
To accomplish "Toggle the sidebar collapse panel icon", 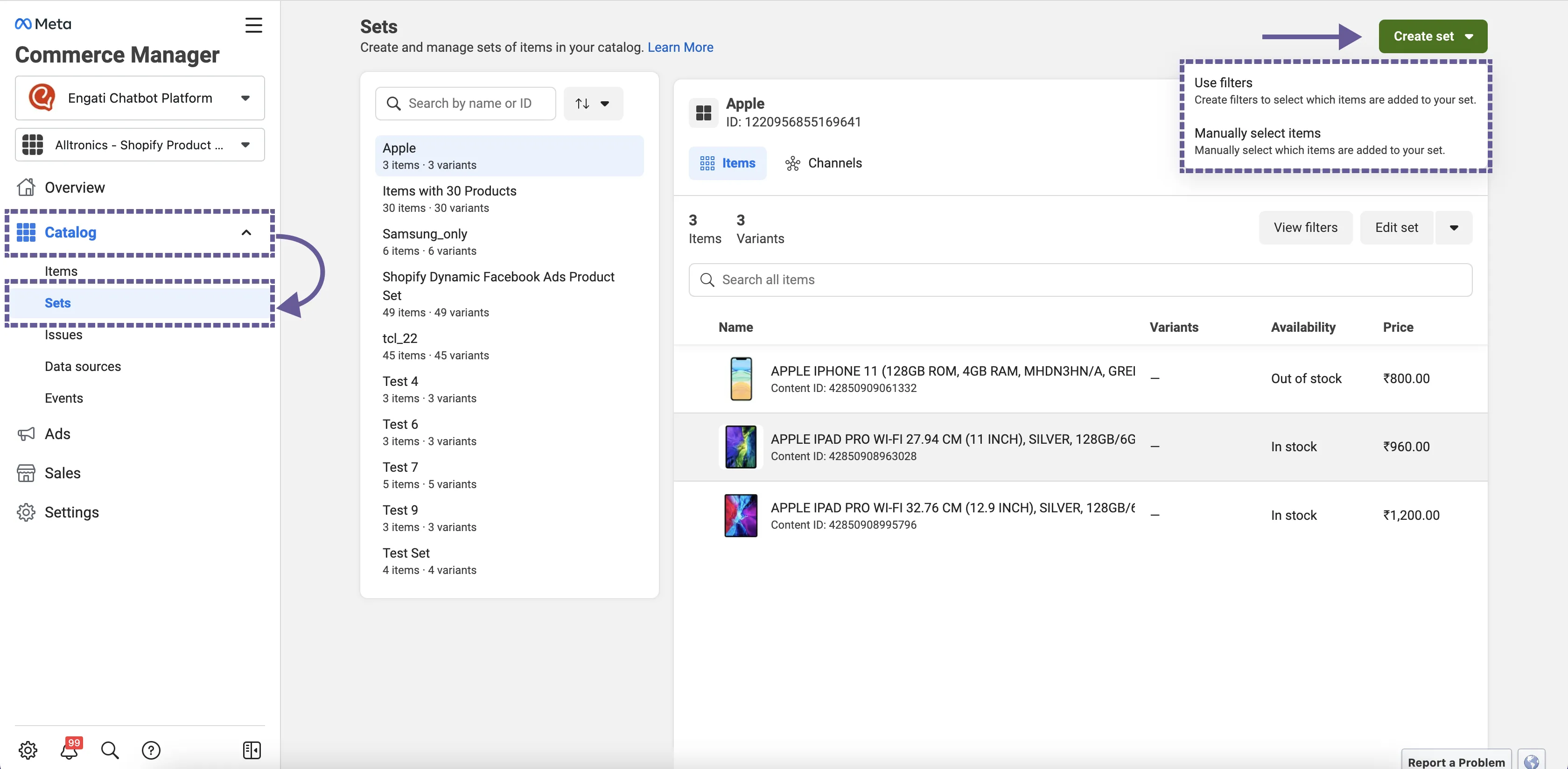I will tap(252, 750).
